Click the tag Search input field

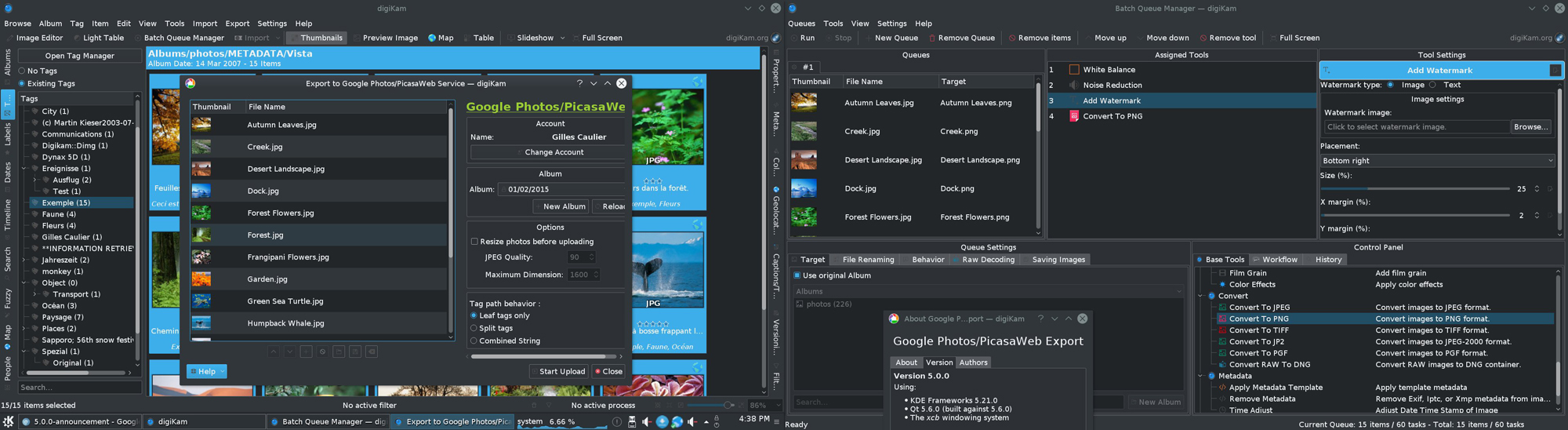point(80,388)
